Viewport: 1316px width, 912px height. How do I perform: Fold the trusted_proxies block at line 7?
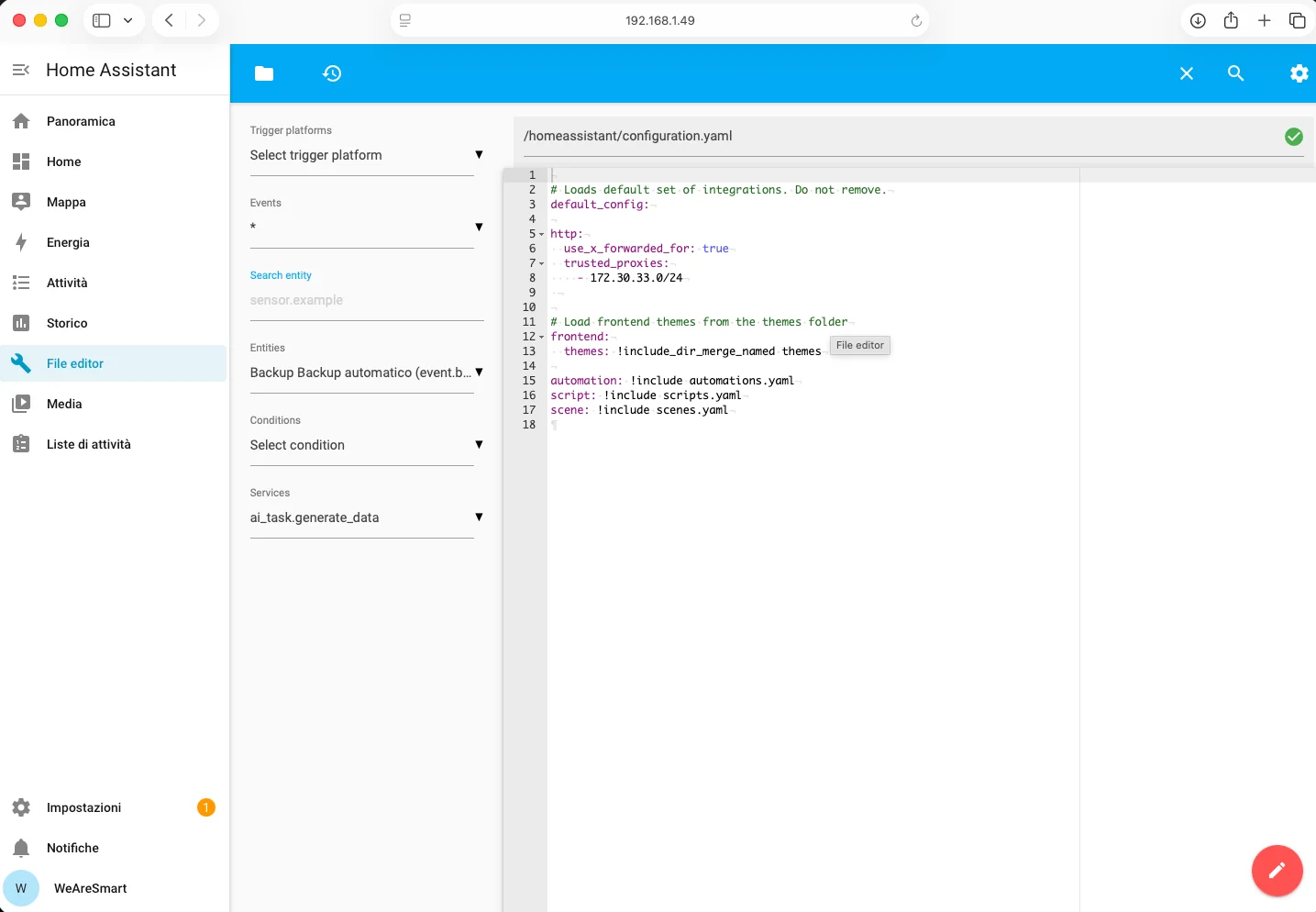coord(542,263)
